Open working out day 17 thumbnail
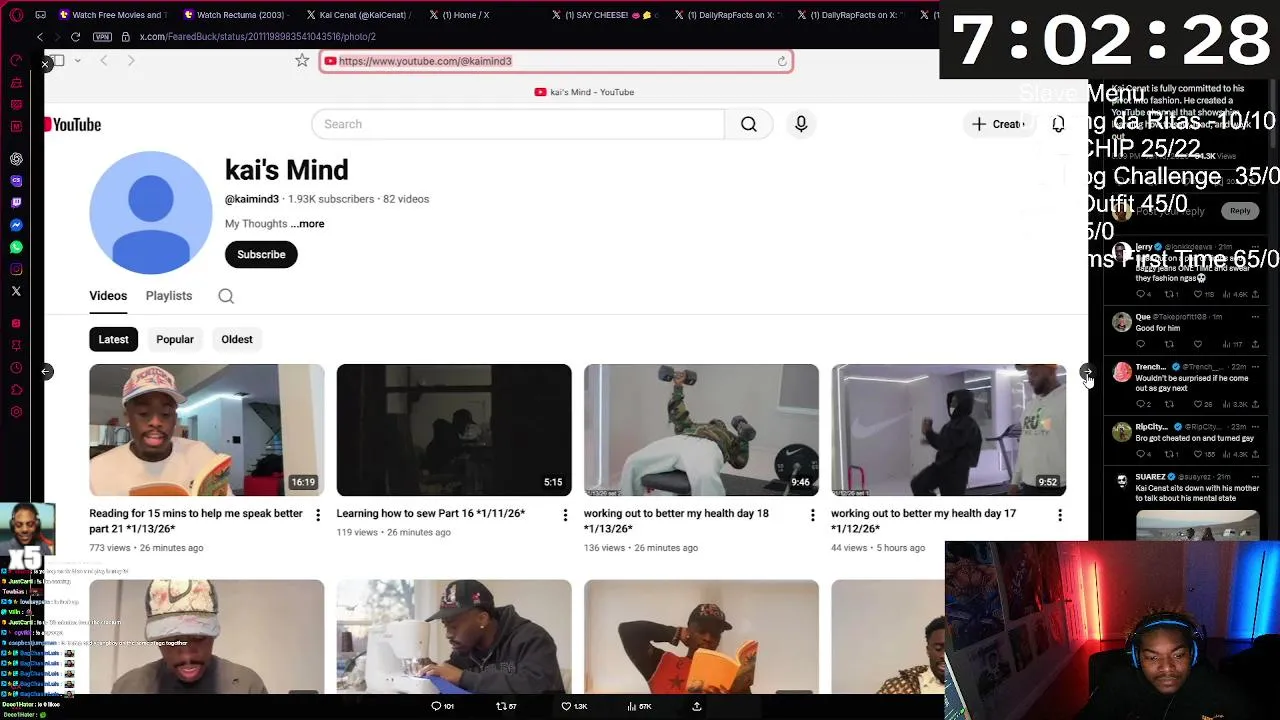This screenshot has width=1280, height=720. click(949, 430)
